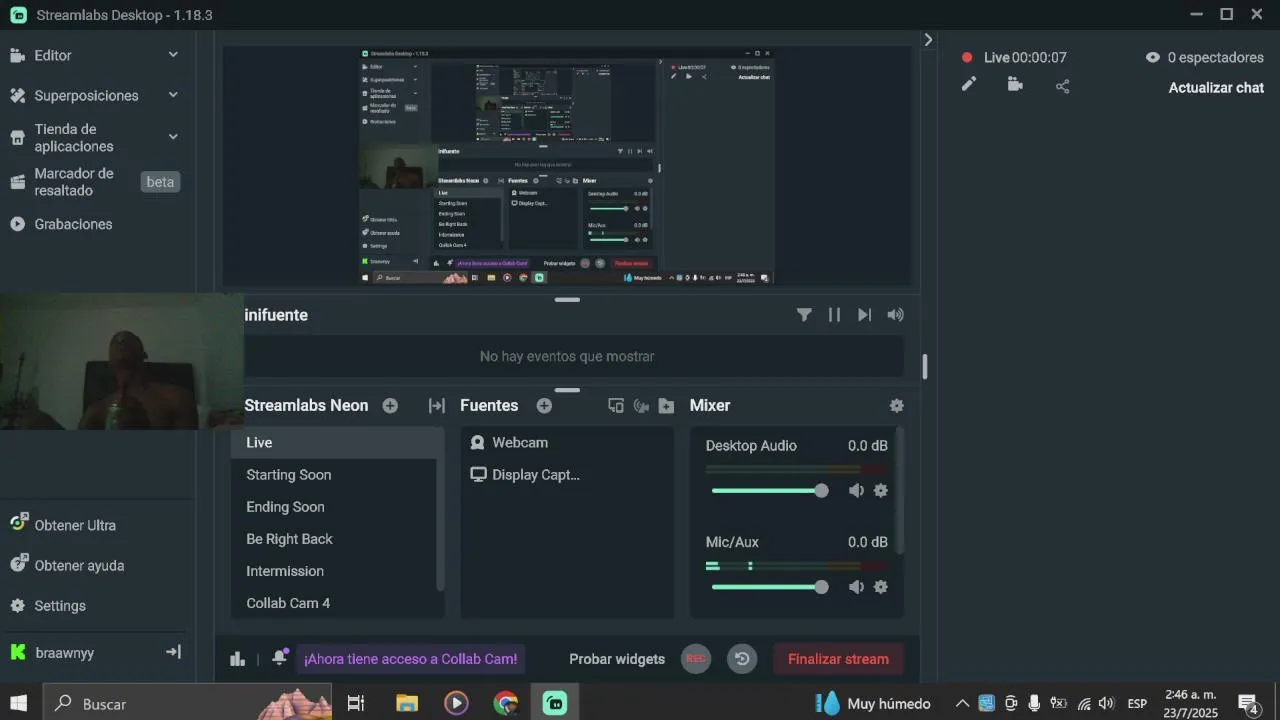Open the notifications bell icon
The width and height of the screenshot is (1280, 720).
280,658
